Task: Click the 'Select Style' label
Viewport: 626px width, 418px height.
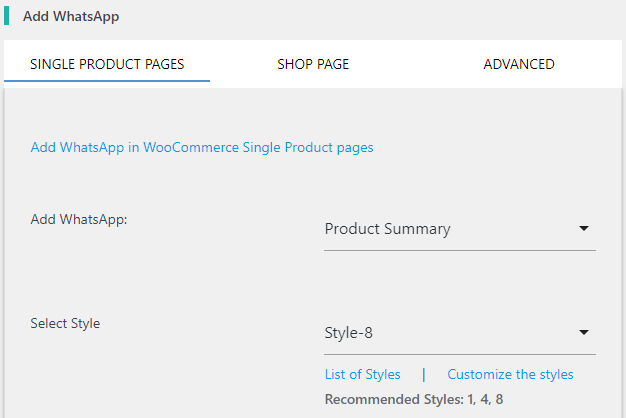Action: pyautogui.click(x=65, y=323)
